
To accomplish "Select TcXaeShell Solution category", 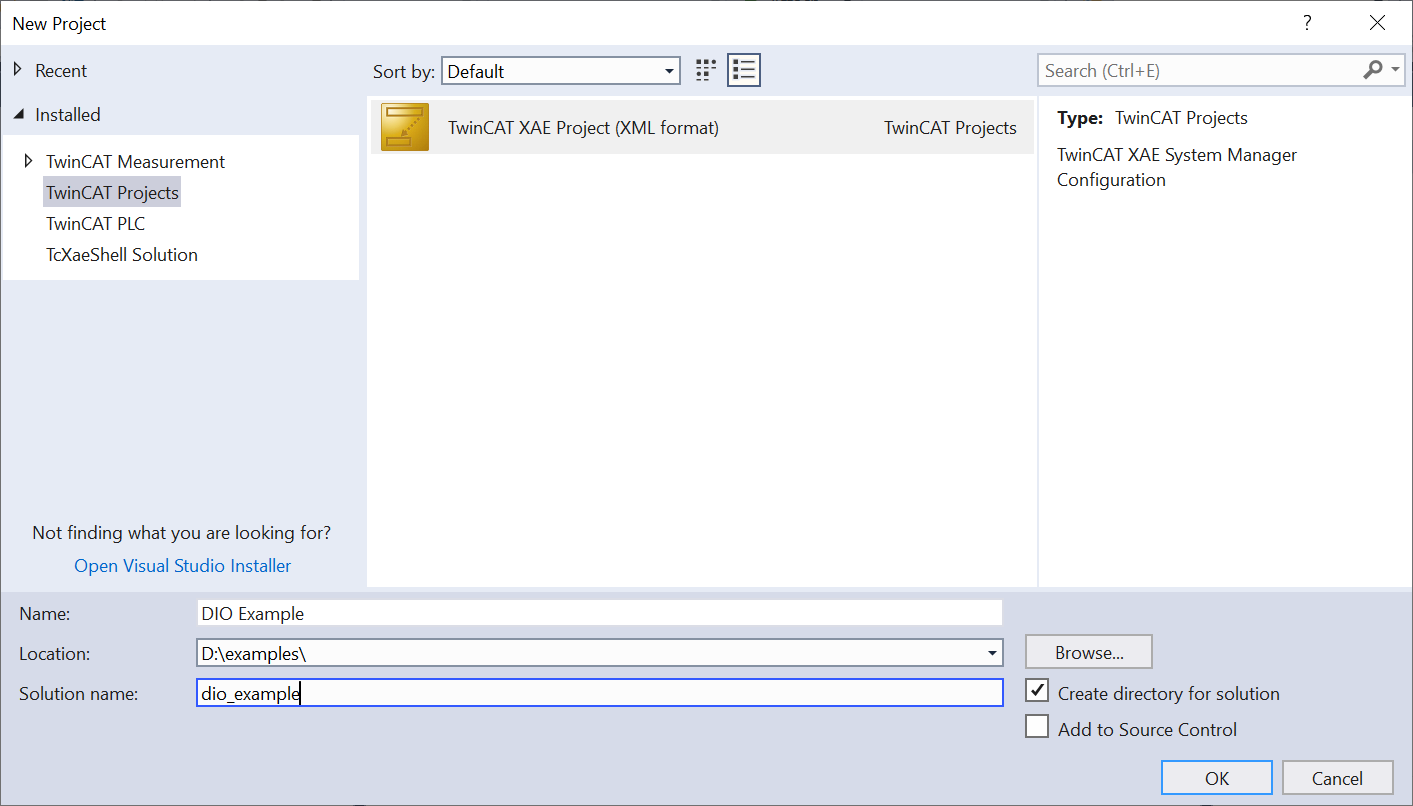I will [x=122, y=254].
